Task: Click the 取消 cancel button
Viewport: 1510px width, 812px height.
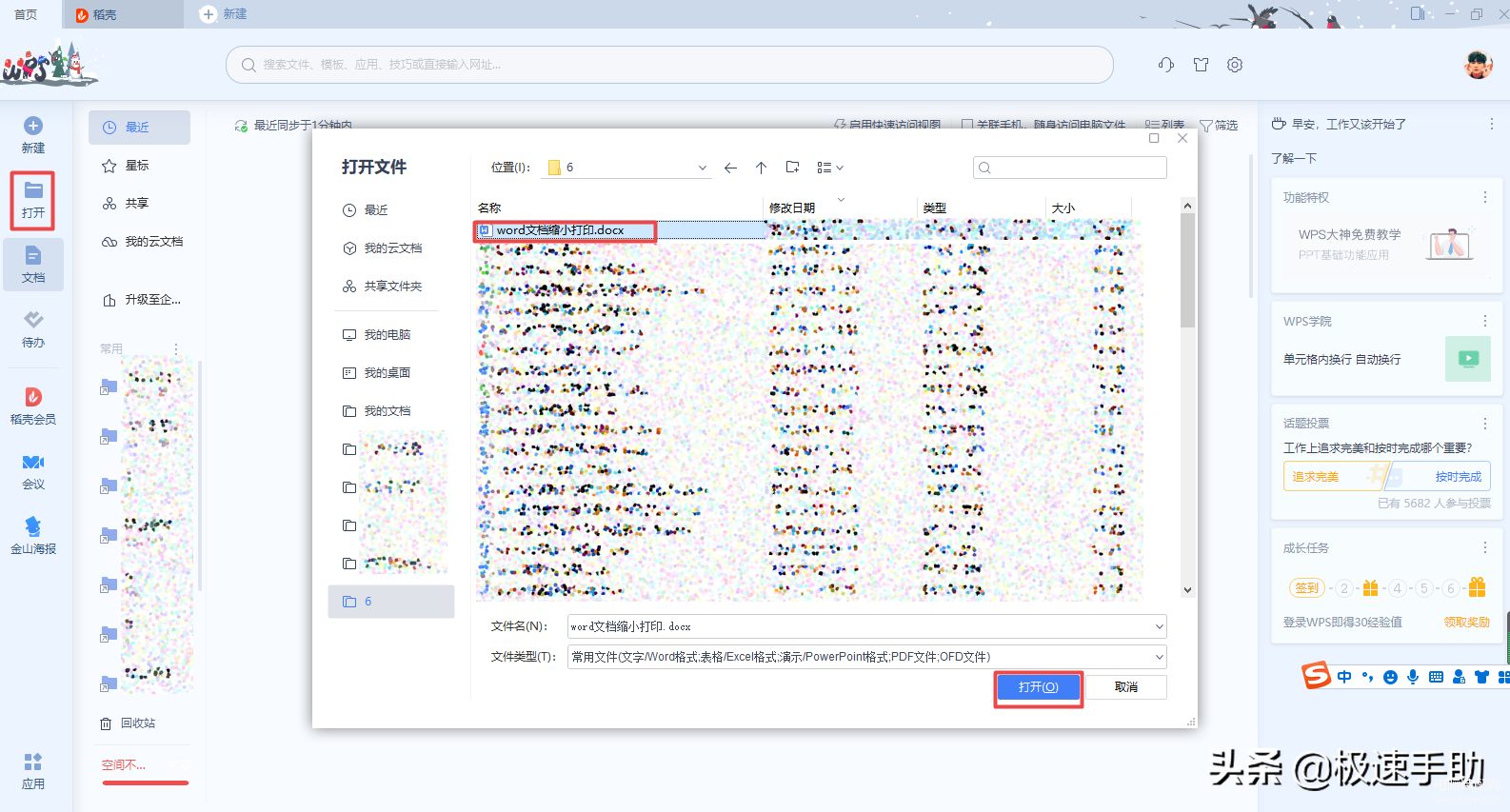Action: tap(1126, 687)
